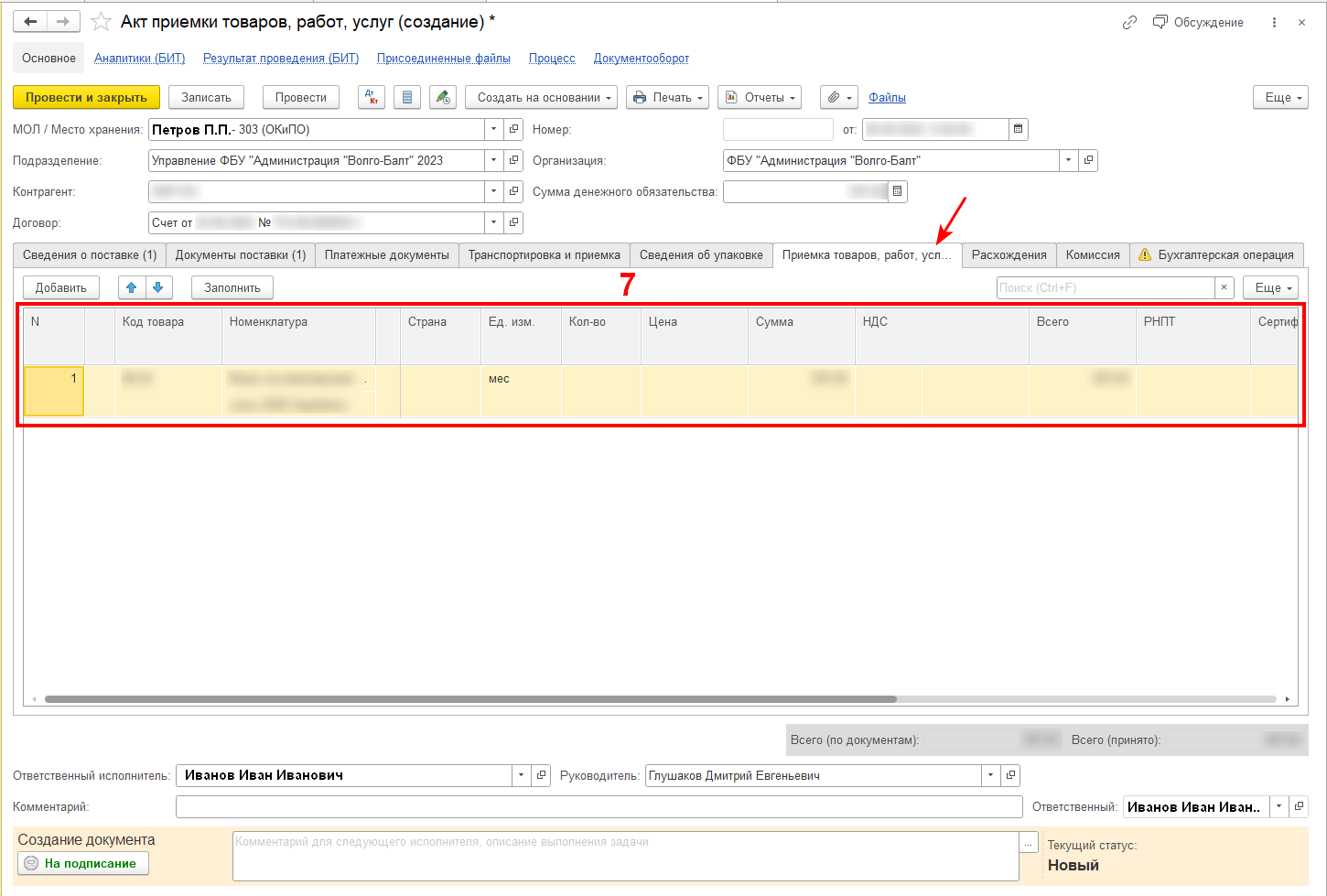This screenshot has height=896, width=1327.
Task: Expand the Организация dropdown list
Action: (x=1068, y=160)
